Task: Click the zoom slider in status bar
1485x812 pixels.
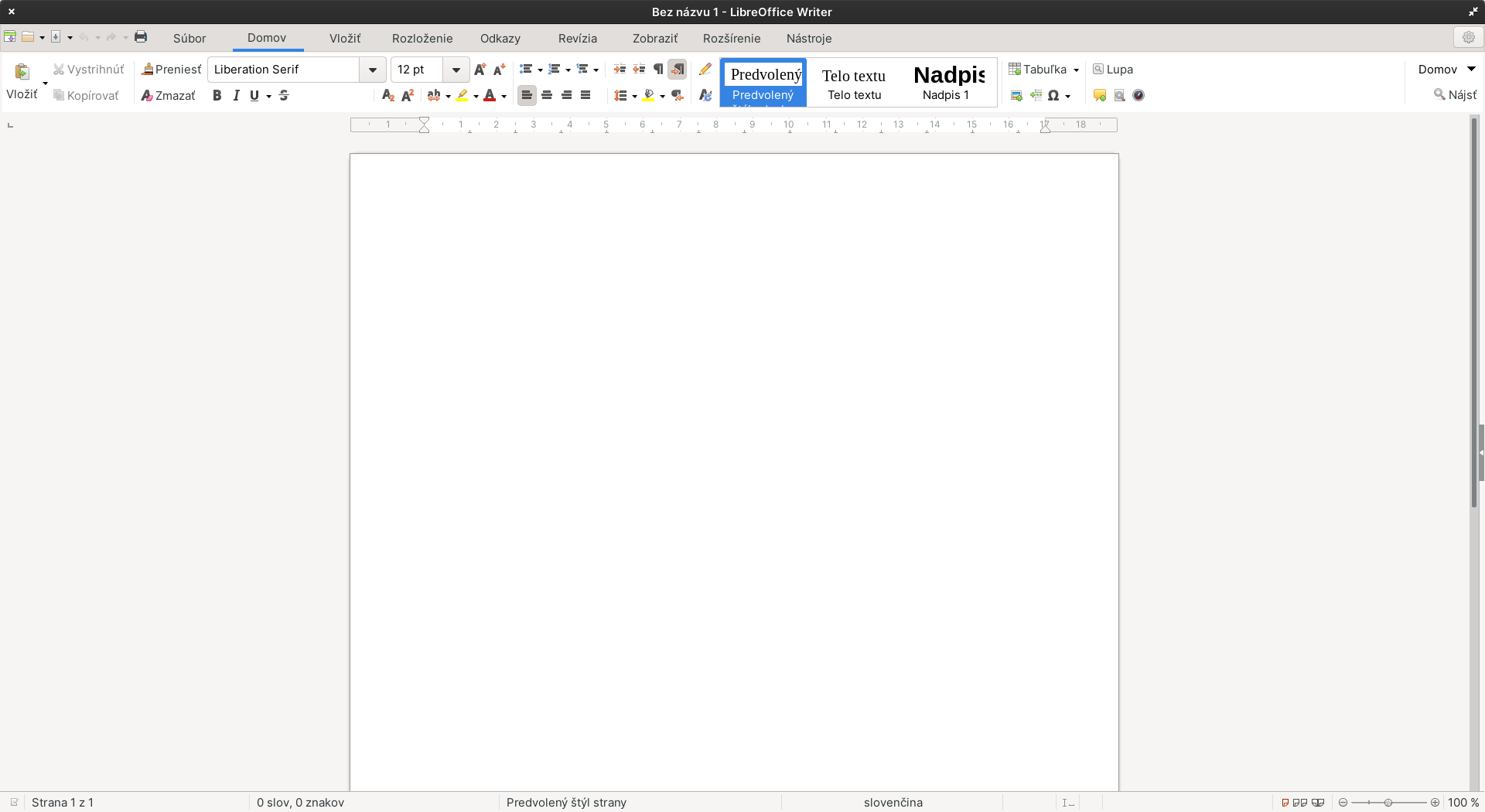Action: (x=1388, y=803)
